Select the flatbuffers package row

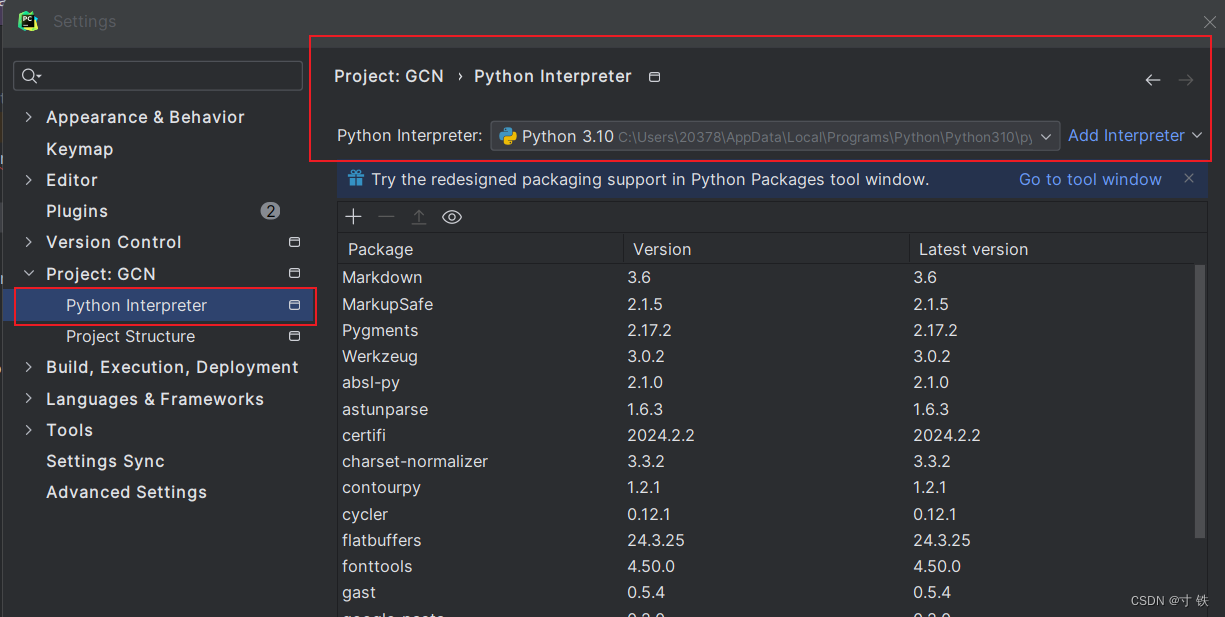(766, 540)
